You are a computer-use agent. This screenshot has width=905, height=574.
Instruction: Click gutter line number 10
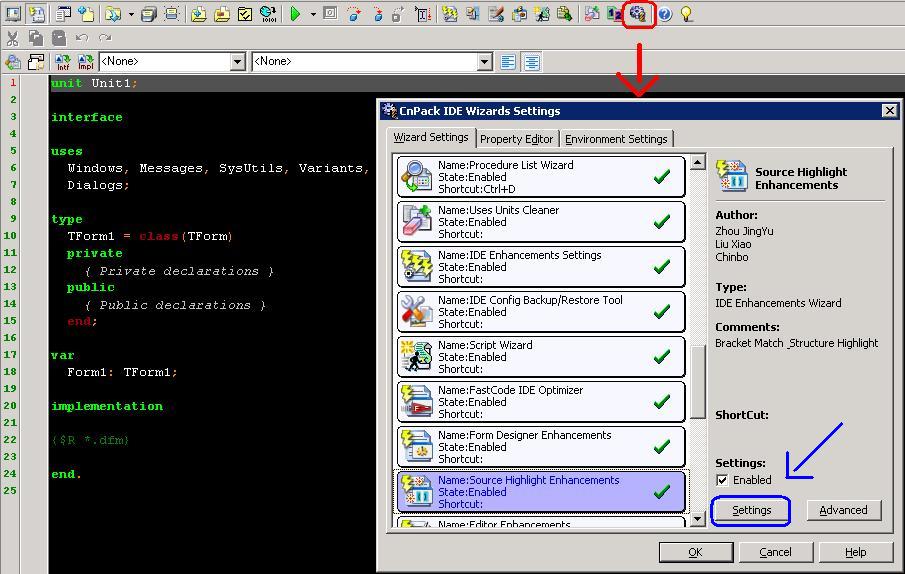(10, 235)
